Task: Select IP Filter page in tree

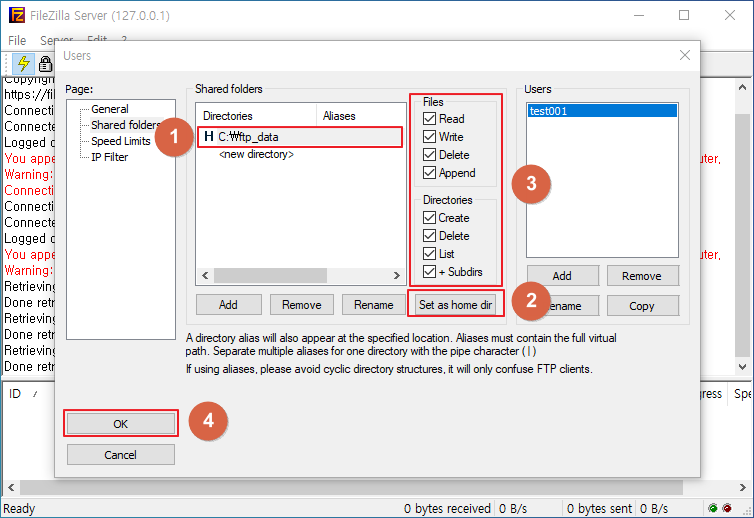Action: click(110, 157)
